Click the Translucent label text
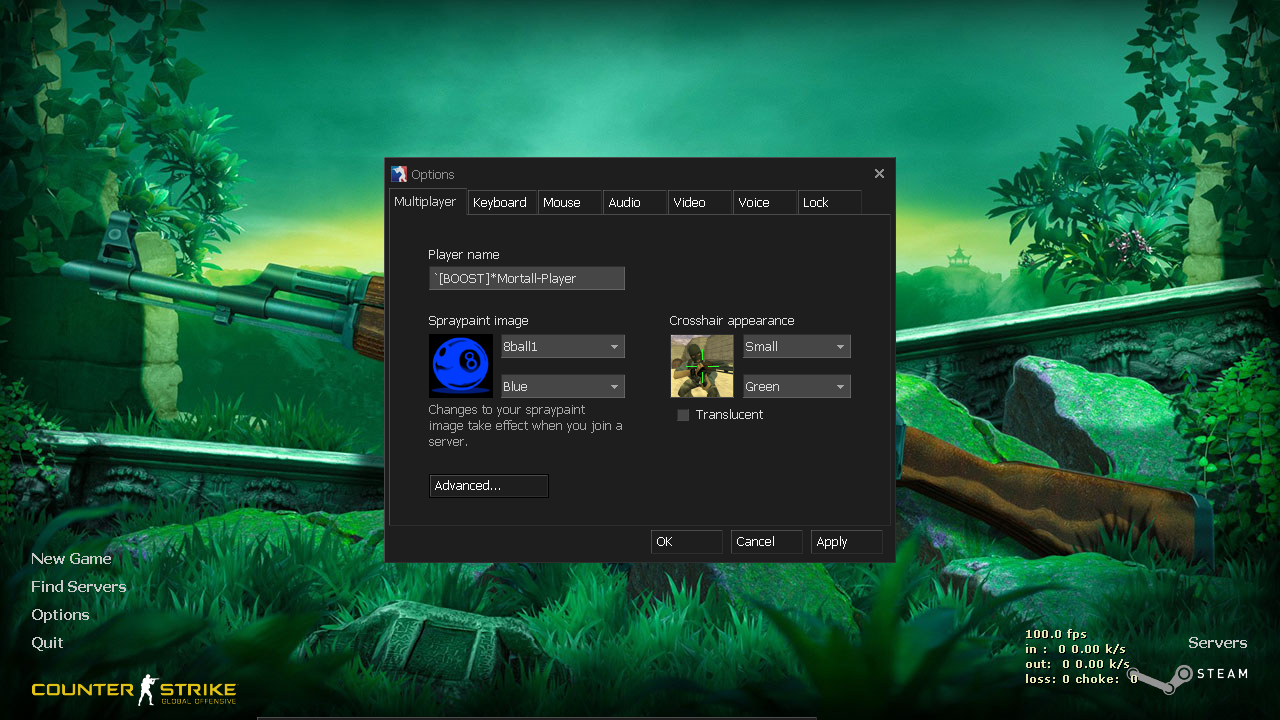 [x=729, y=414]
